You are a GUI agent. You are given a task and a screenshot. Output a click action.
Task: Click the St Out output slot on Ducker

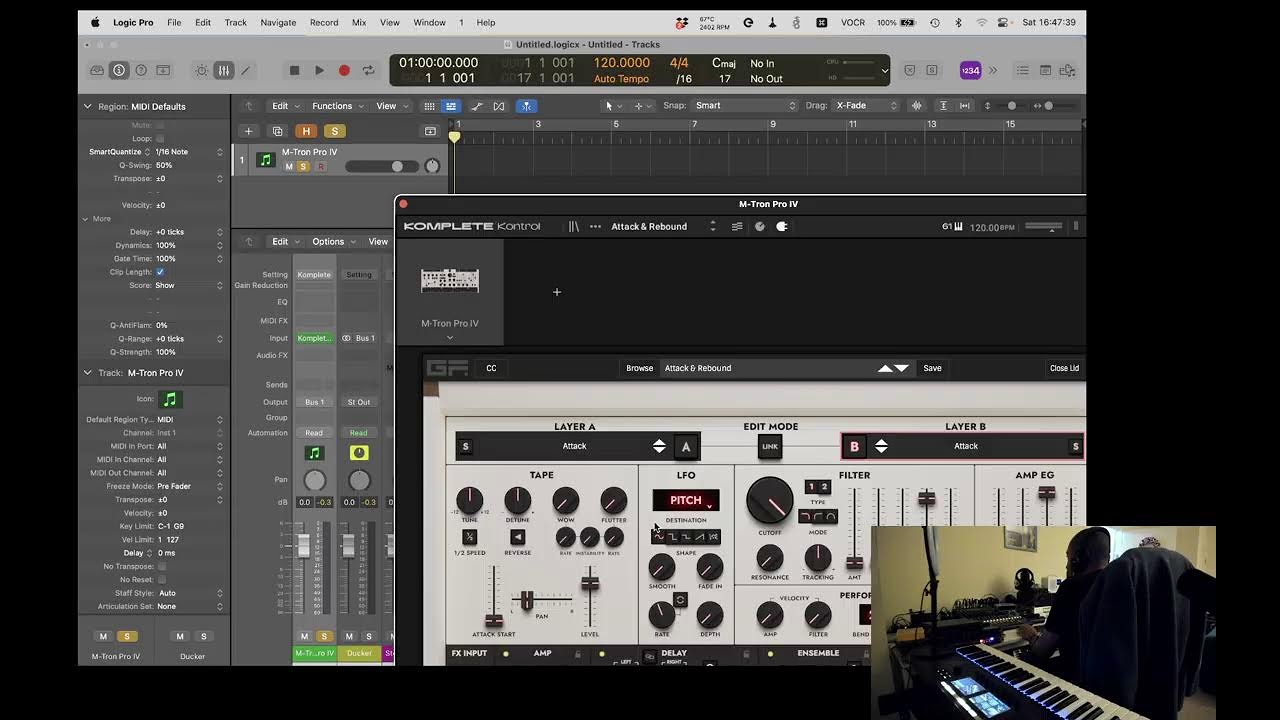[358, 402]
